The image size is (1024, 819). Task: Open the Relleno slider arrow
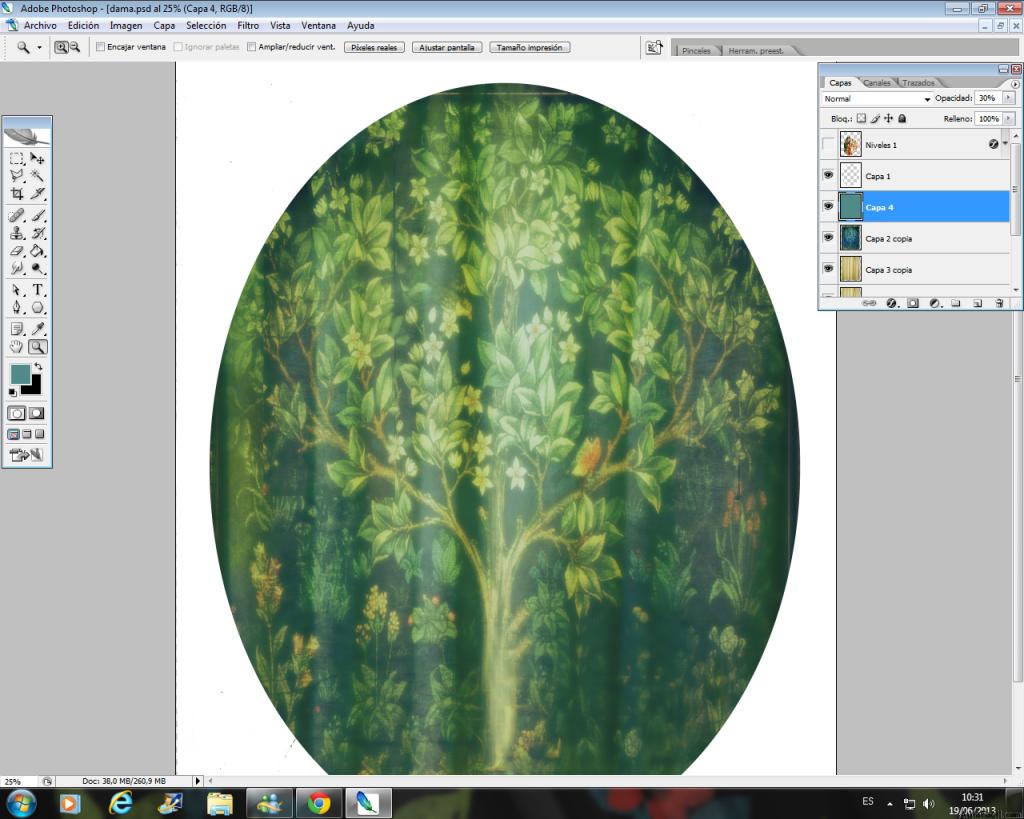click(x=1009, y=118)
